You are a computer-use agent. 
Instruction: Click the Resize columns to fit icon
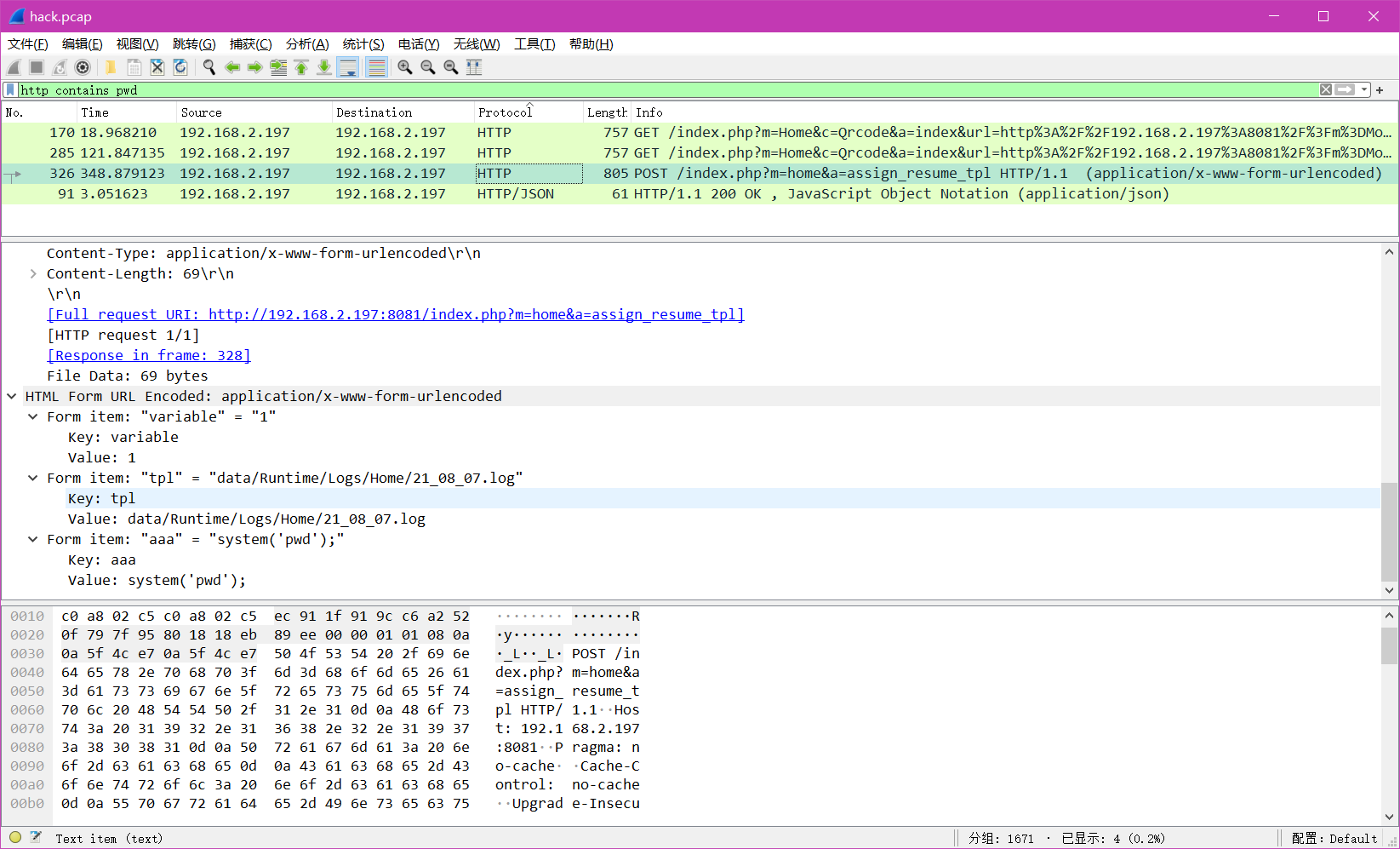pyautogui.click(x=474, y=67)
